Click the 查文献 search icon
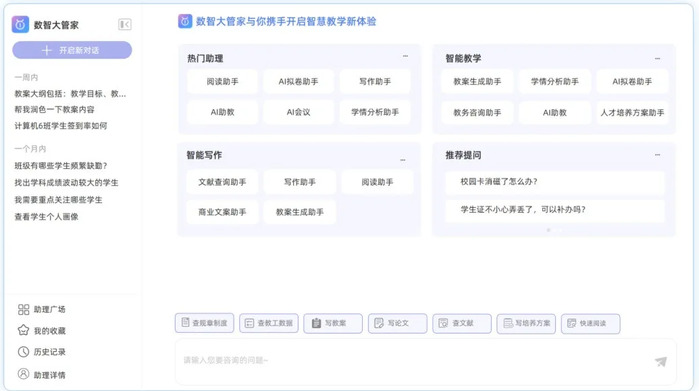Screen dimensions: 699x391 tap(443, 323)
